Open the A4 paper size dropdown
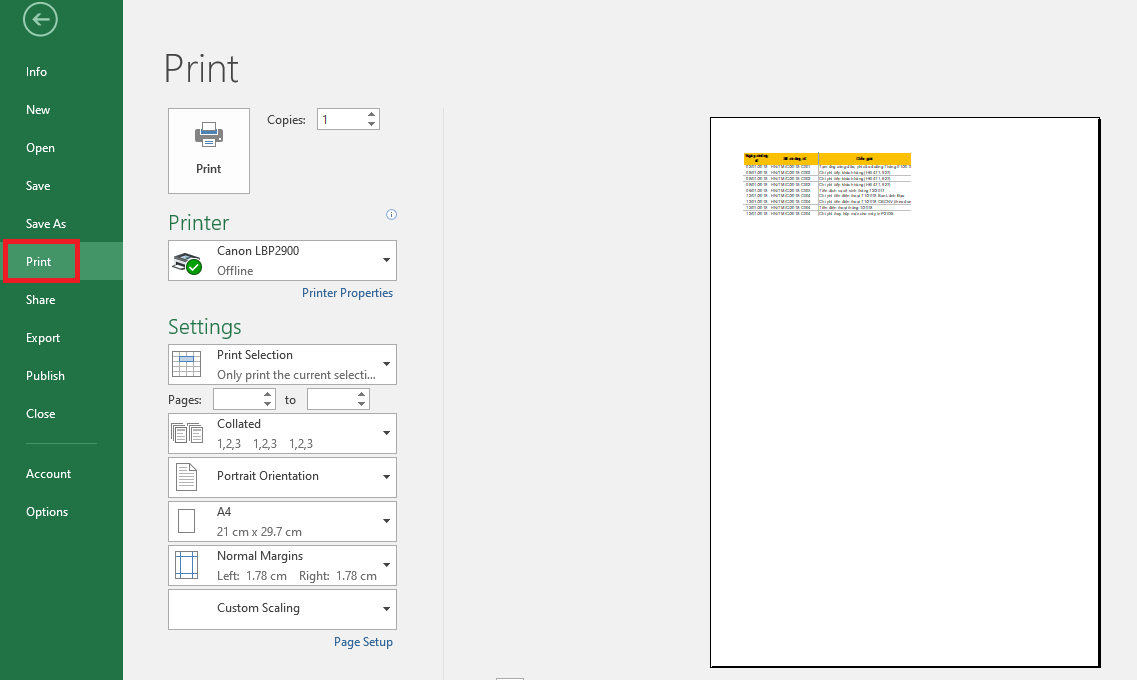This screenshot has height=680, width=1137. 386,521
